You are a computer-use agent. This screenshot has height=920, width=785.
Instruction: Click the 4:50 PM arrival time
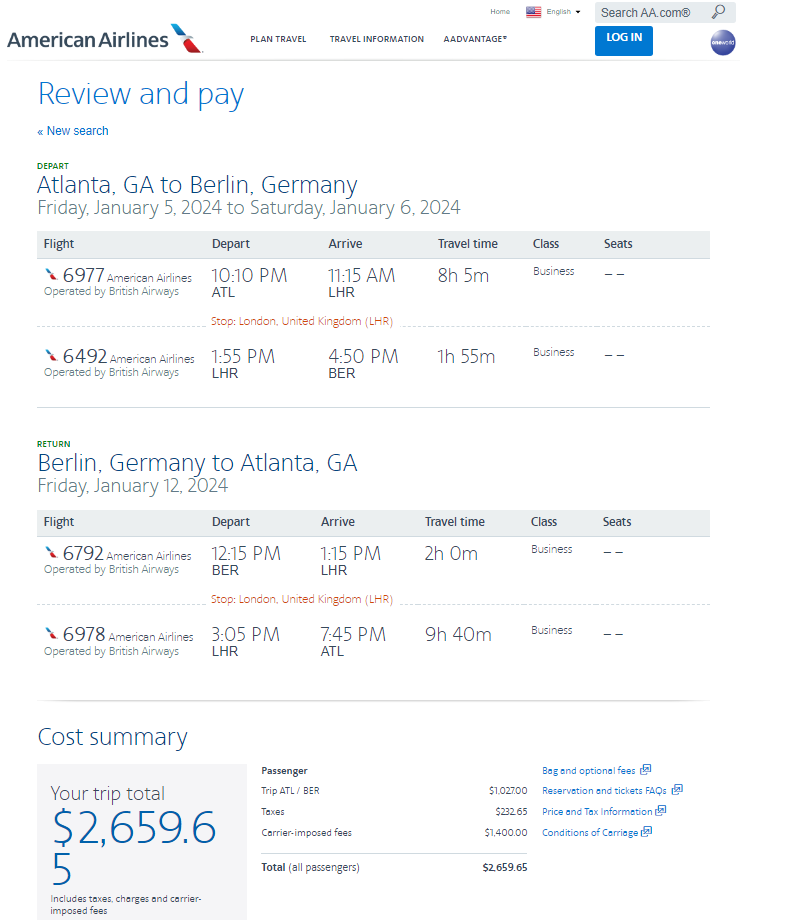(x=363, y=356)
